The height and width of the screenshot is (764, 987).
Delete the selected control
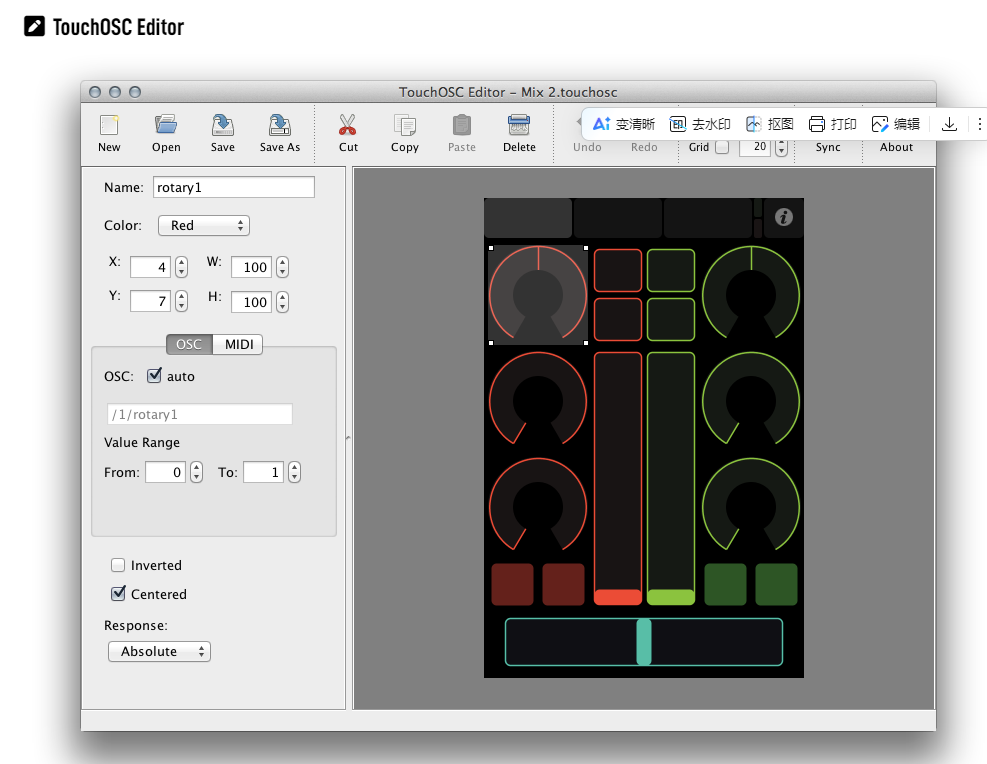[x=519, y=125]
